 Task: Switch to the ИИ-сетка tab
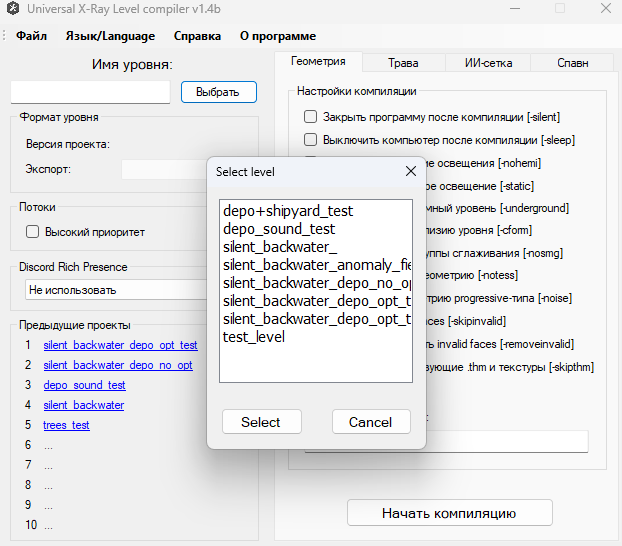point(488,62)
